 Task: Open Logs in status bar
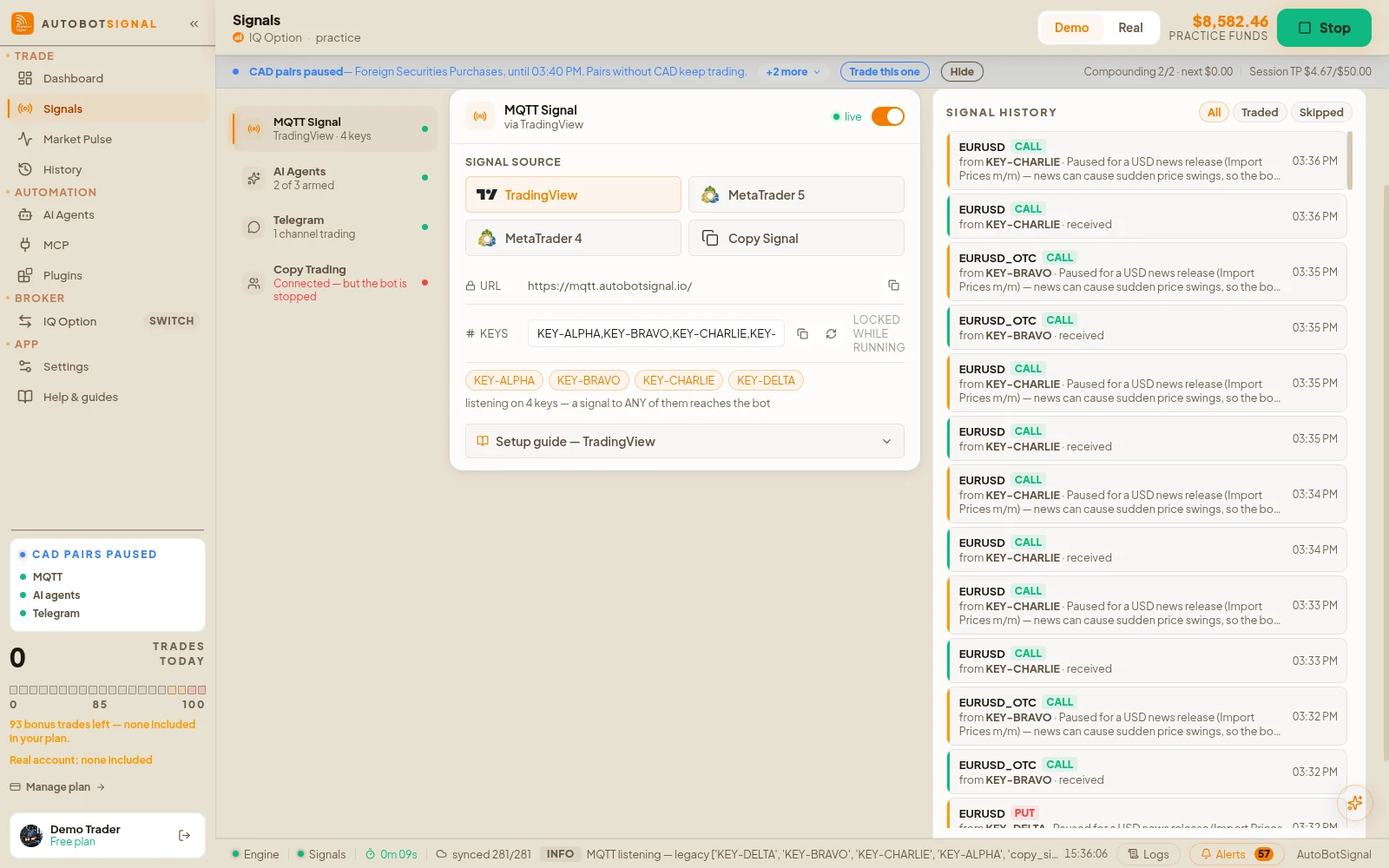[x=1148, y=854]
